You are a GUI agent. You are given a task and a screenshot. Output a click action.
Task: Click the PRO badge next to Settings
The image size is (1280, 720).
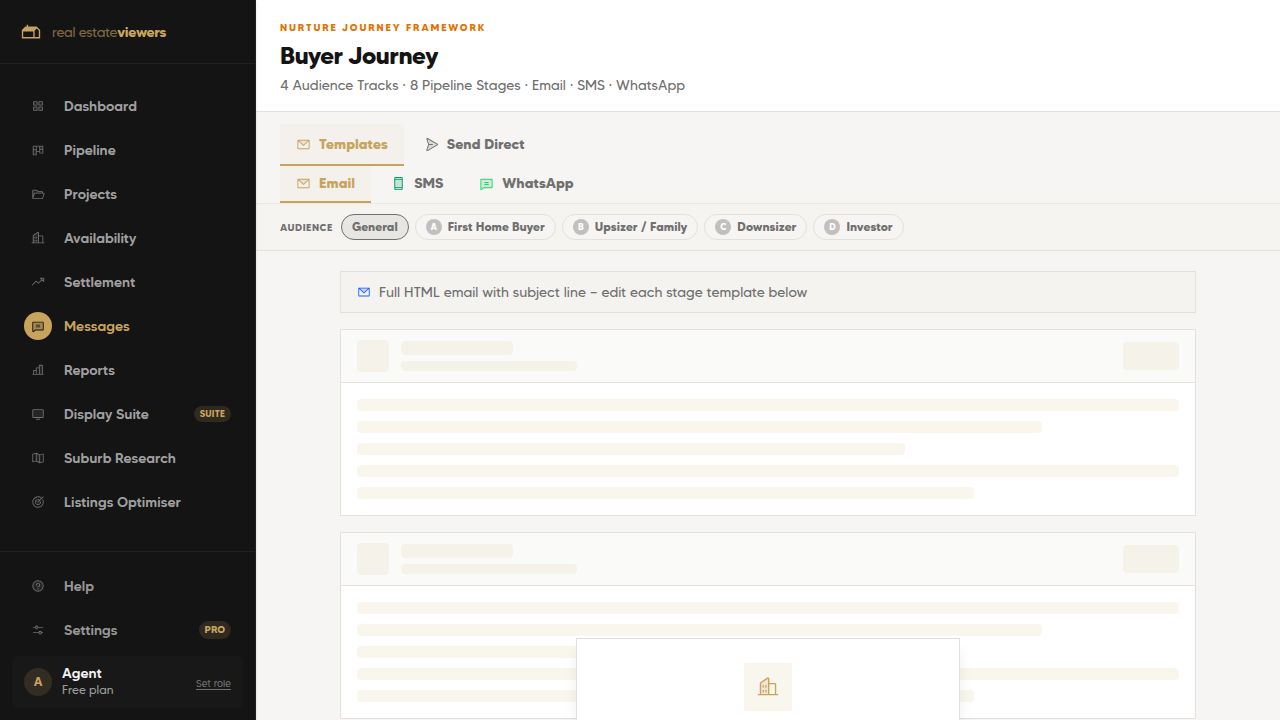click(x=214, y=630)
